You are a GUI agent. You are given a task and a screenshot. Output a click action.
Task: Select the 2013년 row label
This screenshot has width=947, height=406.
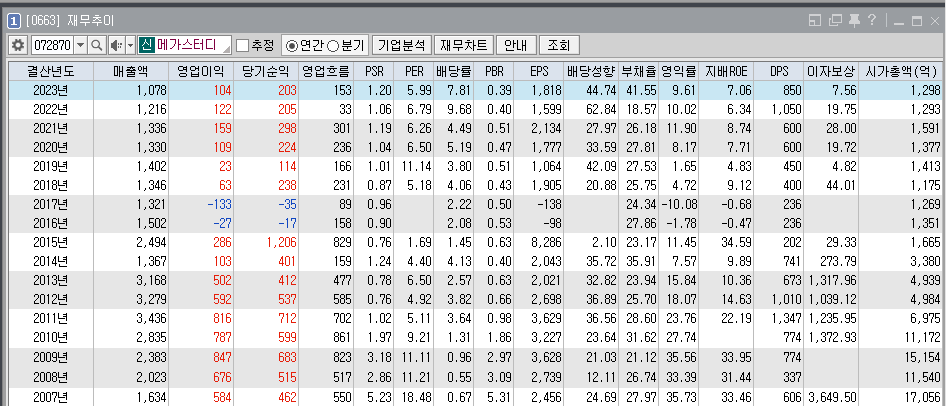tap(51, 281)
